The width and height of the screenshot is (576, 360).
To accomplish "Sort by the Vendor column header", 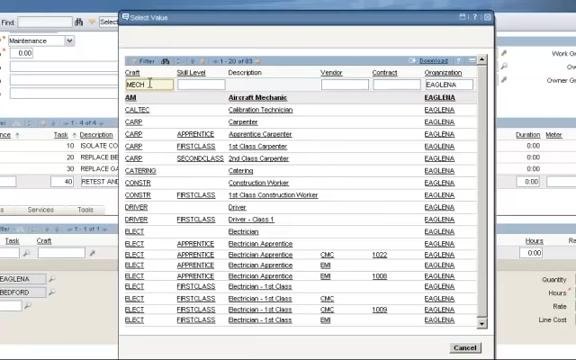I will point(331,73).
